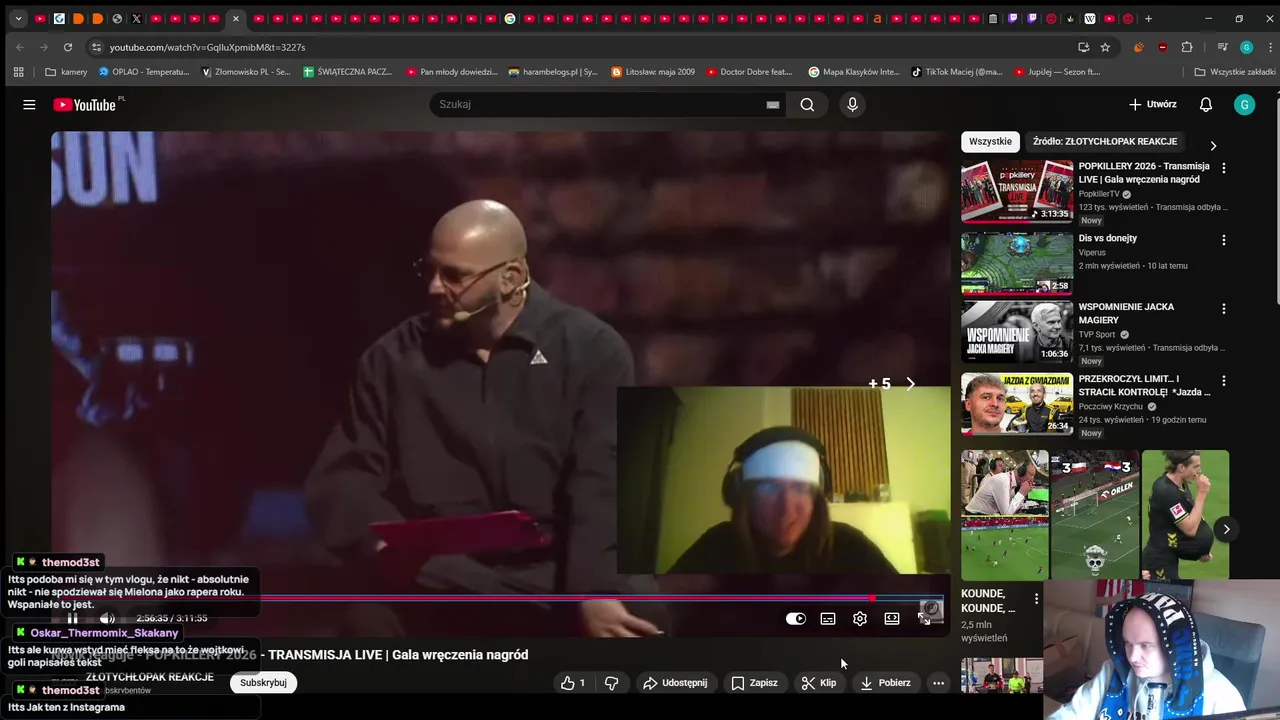The width and height of the screenshot is (1280, 720).
Task: Pause the video playback
Action: pos(72,618)
